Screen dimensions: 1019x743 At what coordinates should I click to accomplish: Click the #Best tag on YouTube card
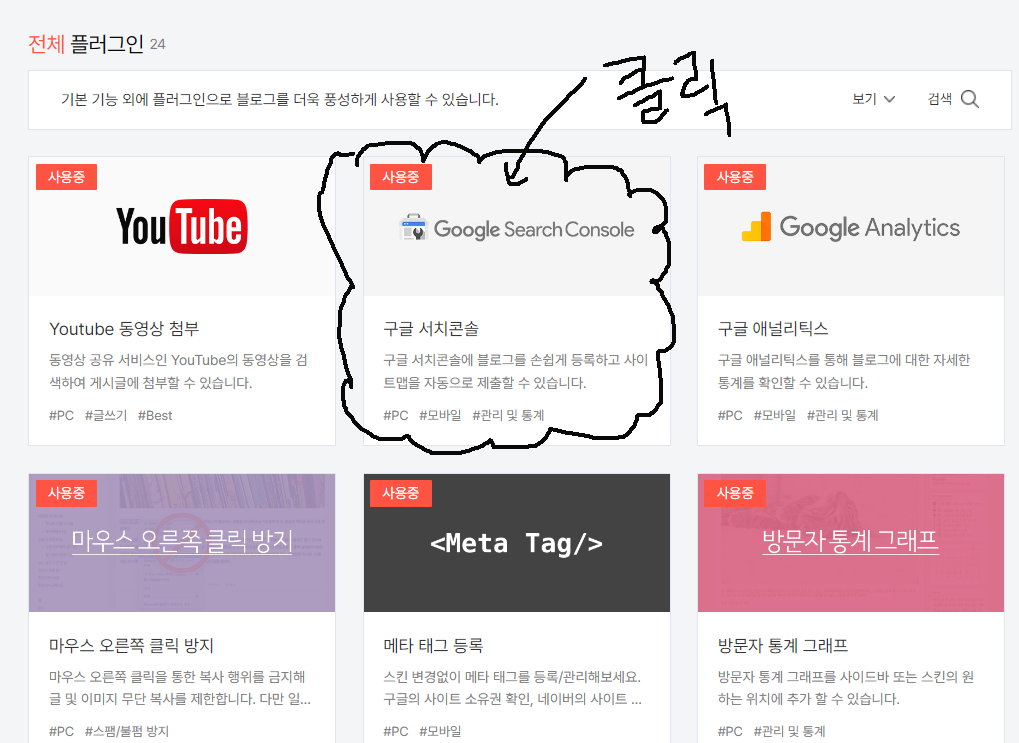pyautogui.click(x=155, y=415)
